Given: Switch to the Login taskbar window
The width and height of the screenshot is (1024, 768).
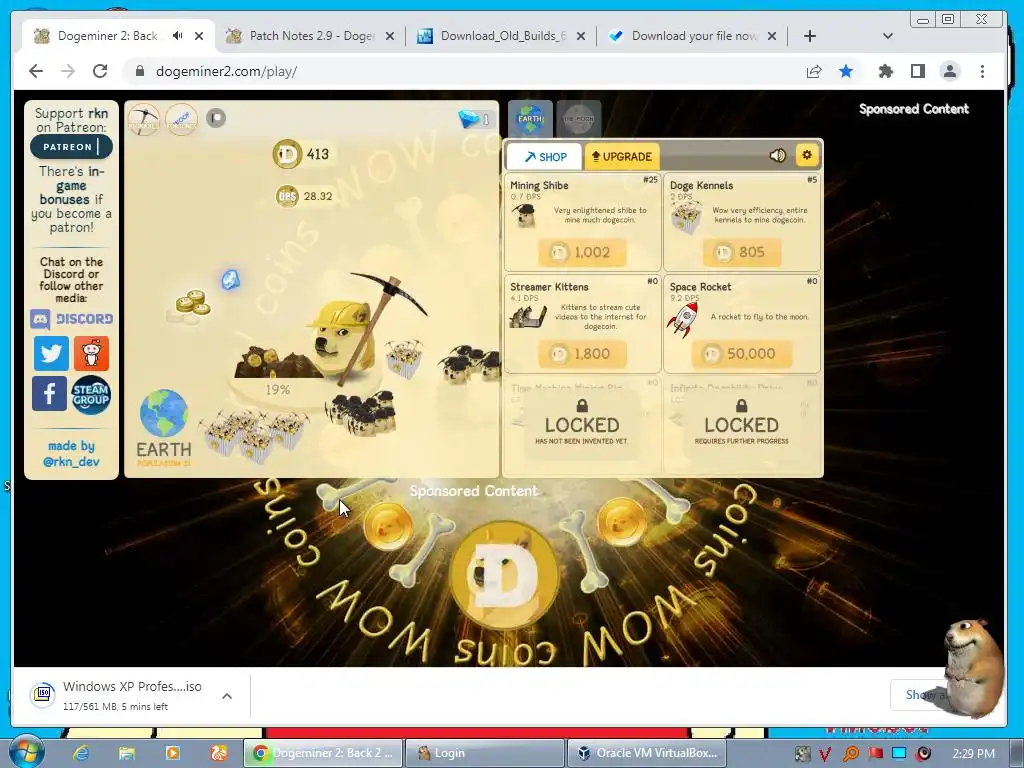Looking at the screenshot, I should click(485, 753).
